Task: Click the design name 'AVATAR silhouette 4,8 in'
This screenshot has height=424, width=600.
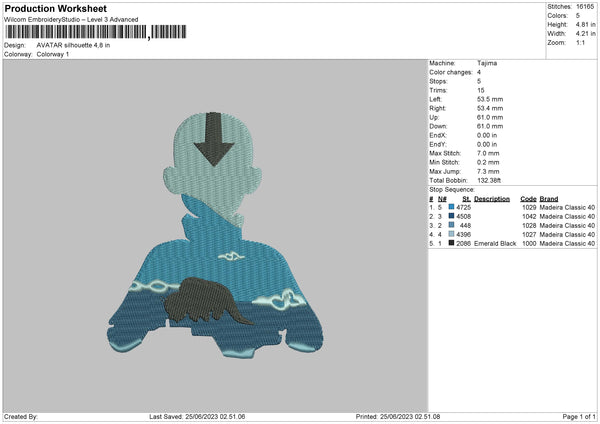Action: [x=73, y=45]
